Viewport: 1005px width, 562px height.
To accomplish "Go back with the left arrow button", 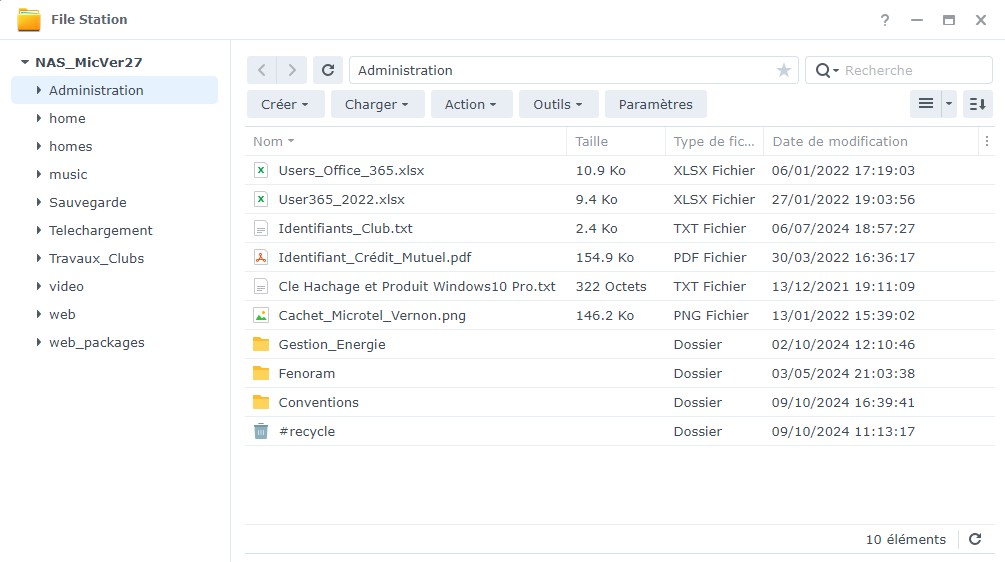I will coord(262,70).
